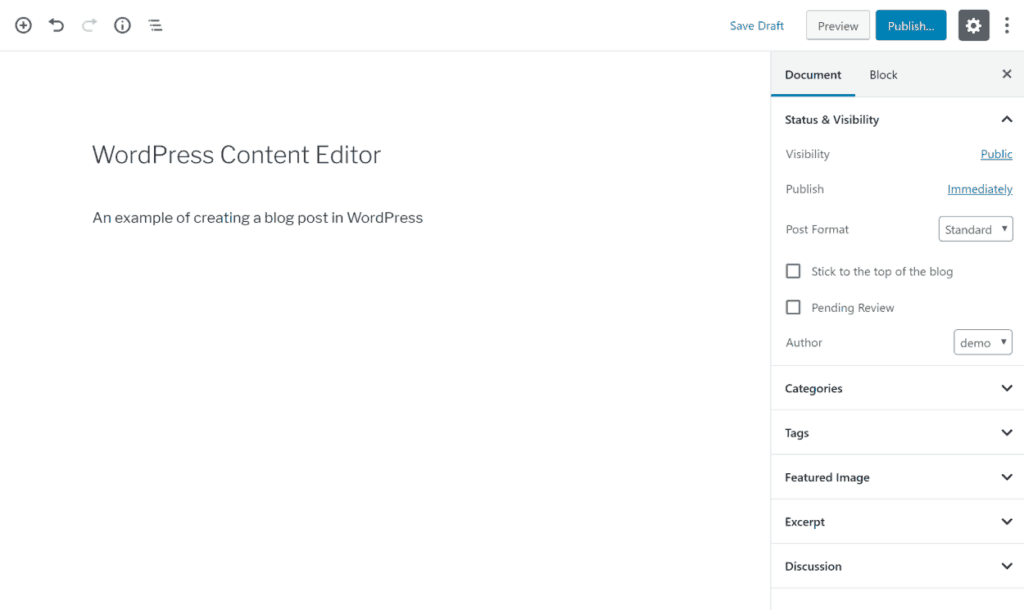The width and height of the screenshot is (1024, 610).
Task: Collapse the Status & Visibility section
Action: 897,120
